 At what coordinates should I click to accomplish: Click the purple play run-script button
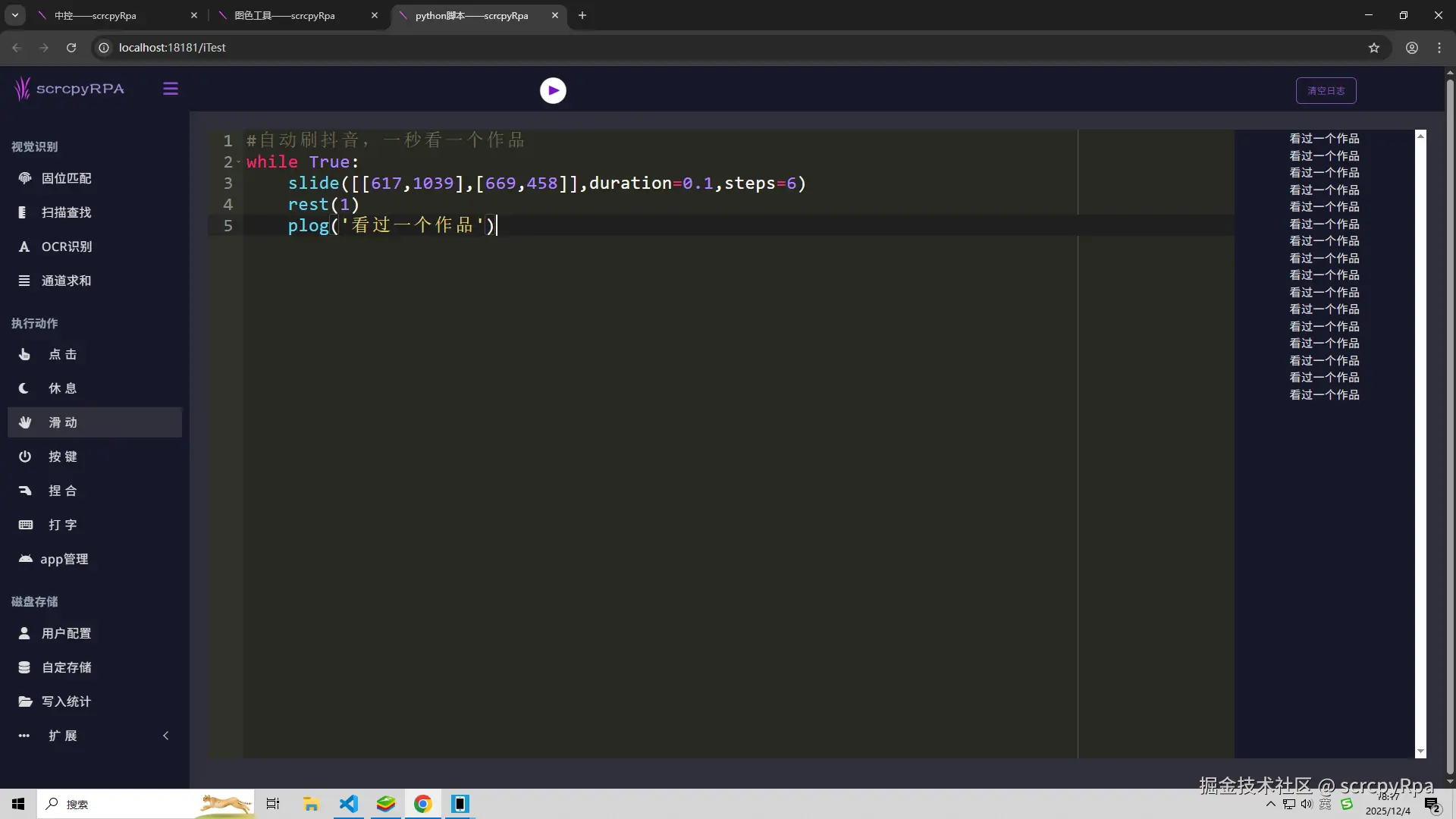tap(553, 90)
